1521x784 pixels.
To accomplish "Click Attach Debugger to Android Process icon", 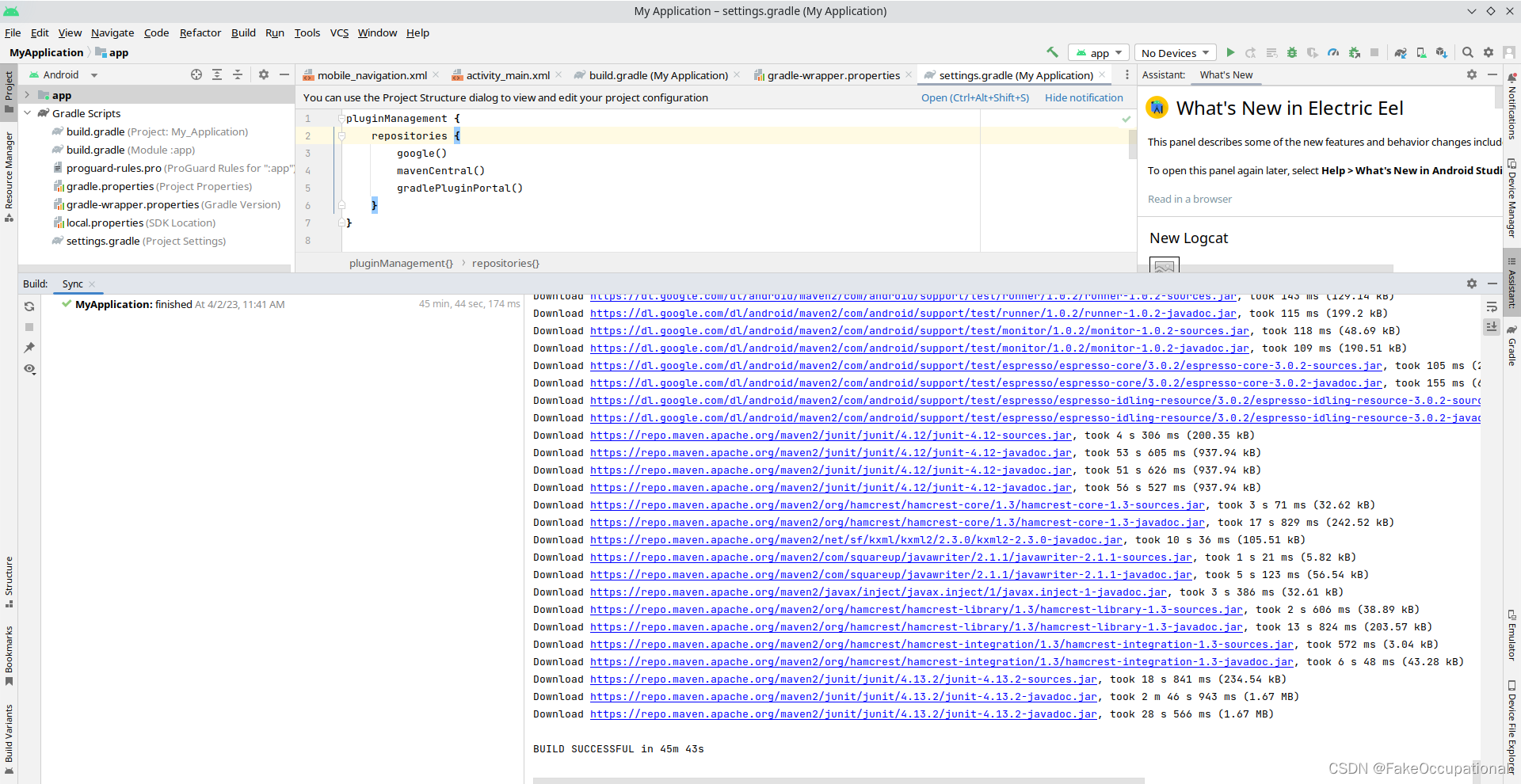I will coord(1354,52).
